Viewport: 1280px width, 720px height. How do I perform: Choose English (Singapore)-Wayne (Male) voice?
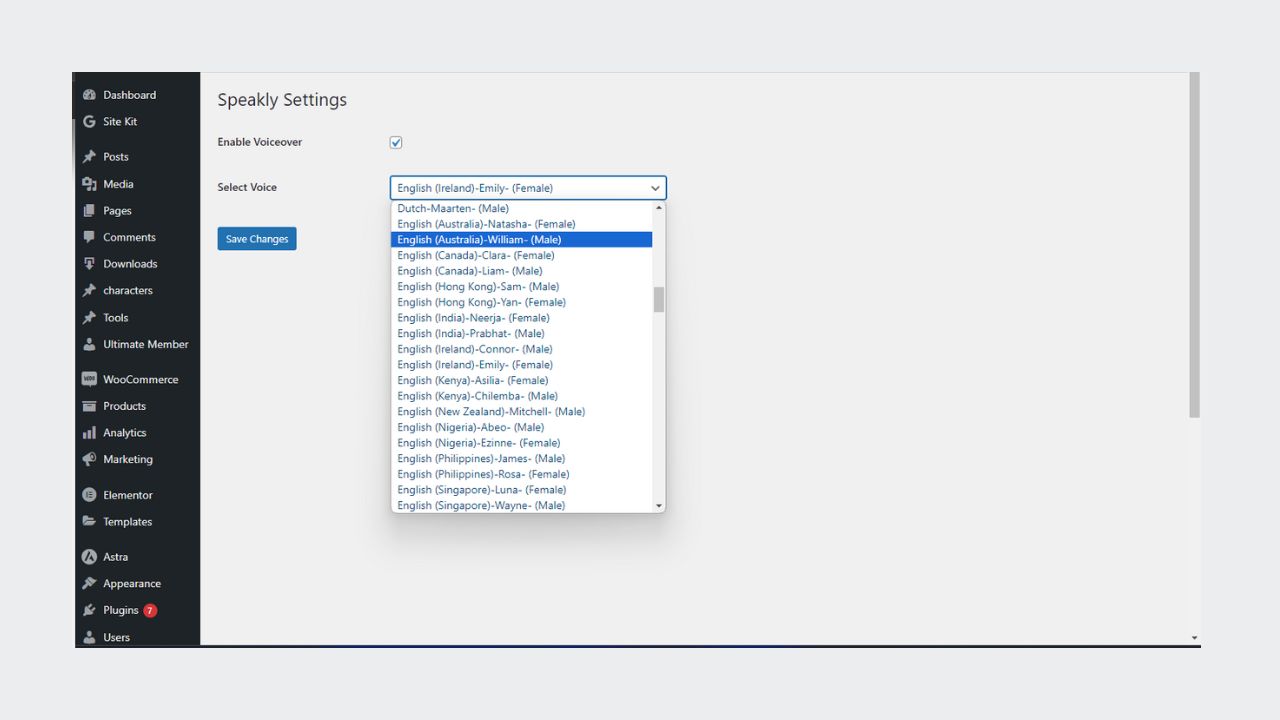point(521,506)
